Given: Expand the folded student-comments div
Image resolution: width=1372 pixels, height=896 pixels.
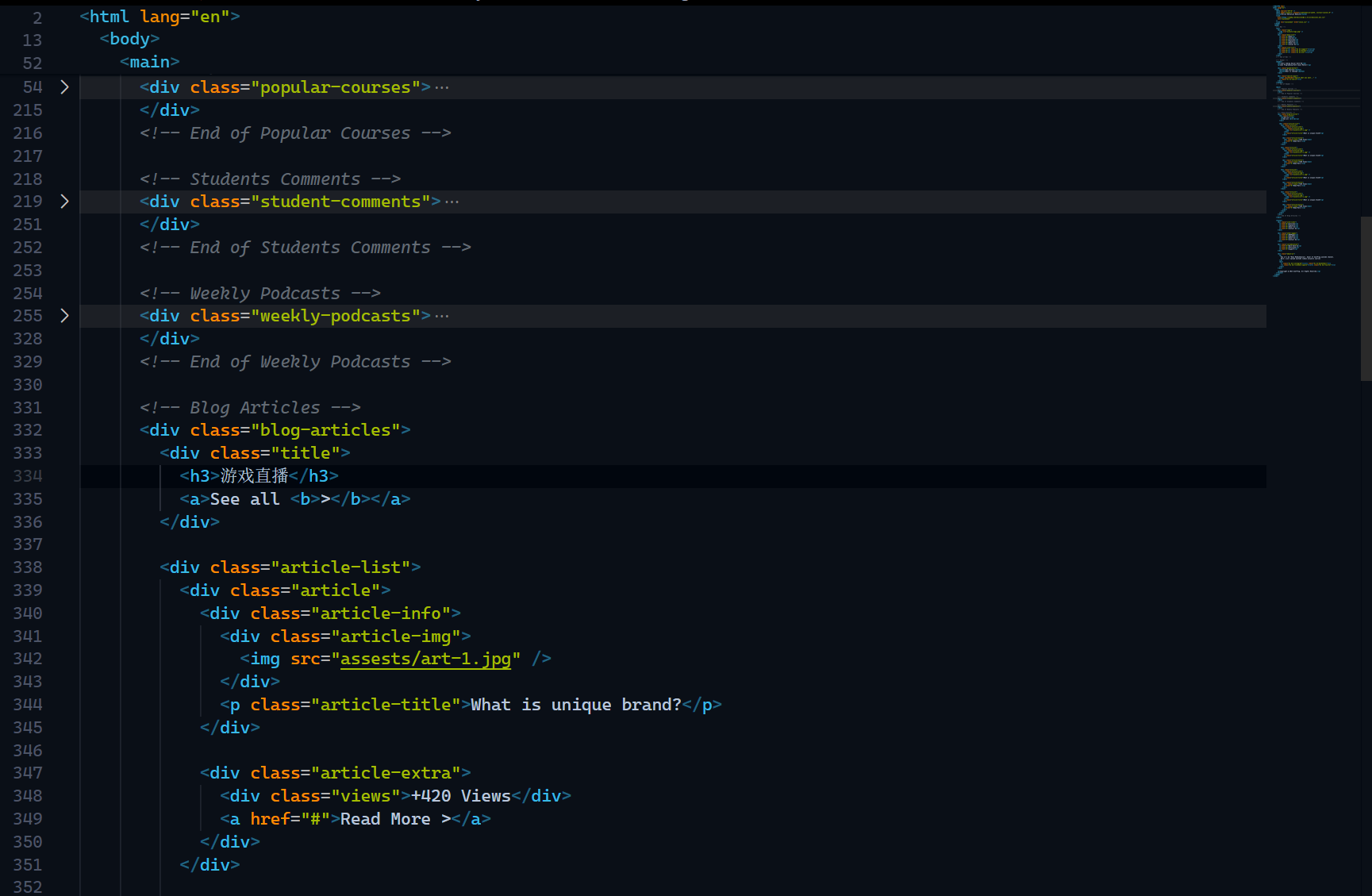Looking at the screenshot, I should 65,202.
